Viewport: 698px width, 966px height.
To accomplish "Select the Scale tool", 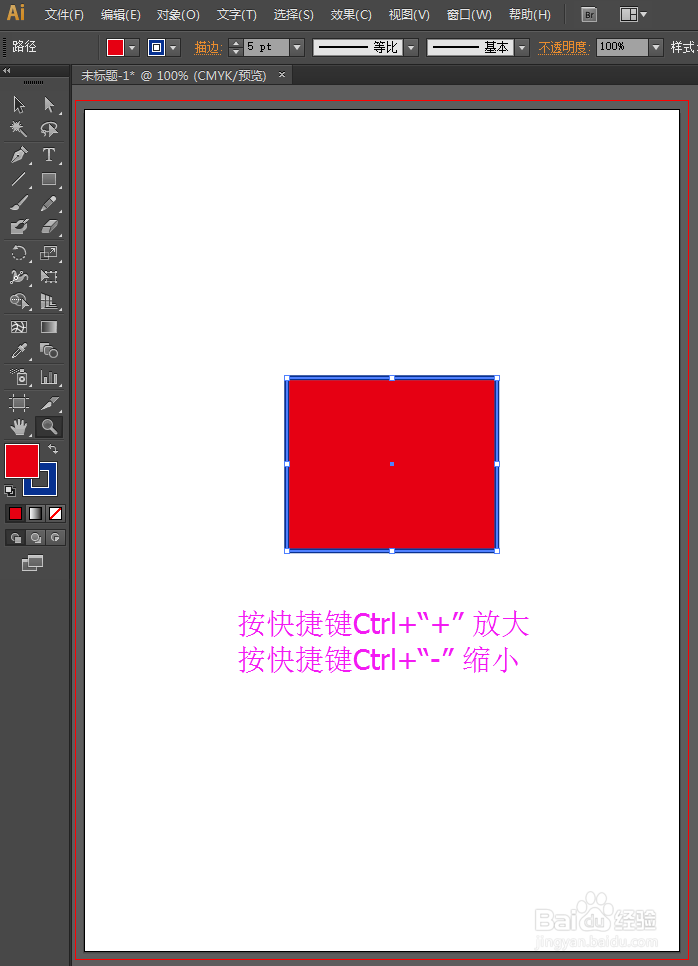I will coord(49,253).
